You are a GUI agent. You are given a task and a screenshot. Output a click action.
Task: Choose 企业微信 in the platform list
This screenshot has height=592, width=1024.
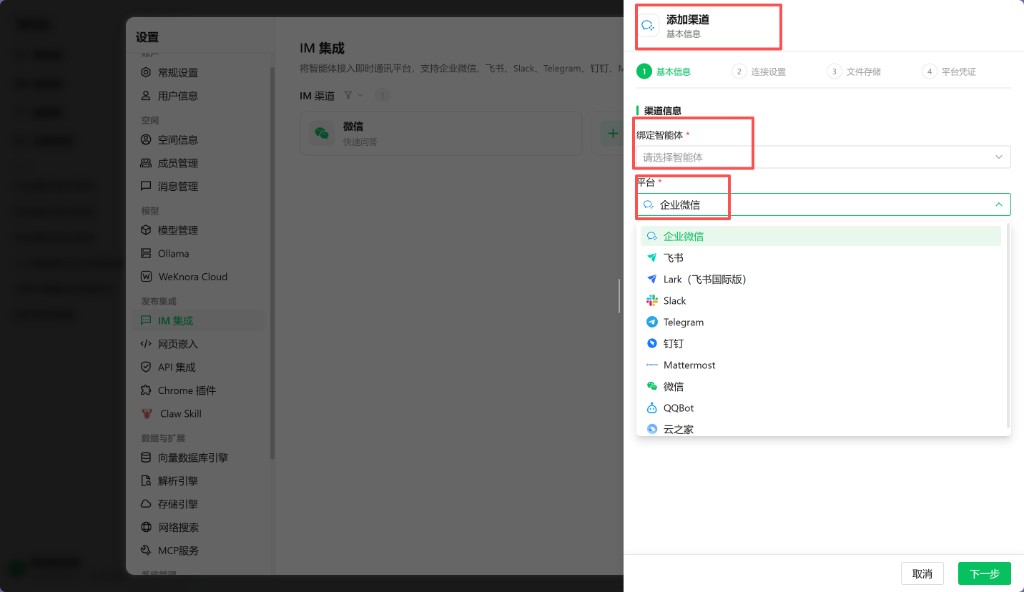(820, 237)
